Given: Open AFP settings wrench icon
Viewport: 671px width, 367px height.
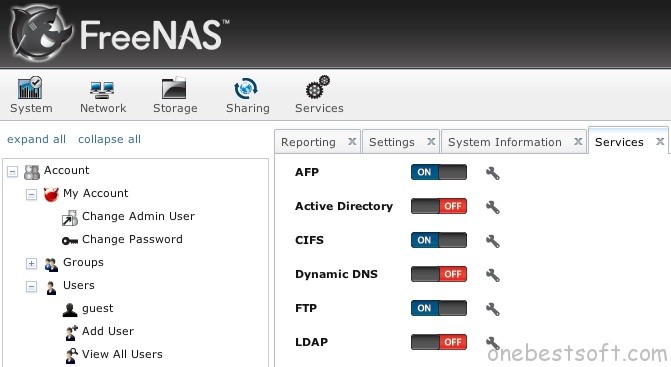Looking at the screenshot, I should point(493,173).
